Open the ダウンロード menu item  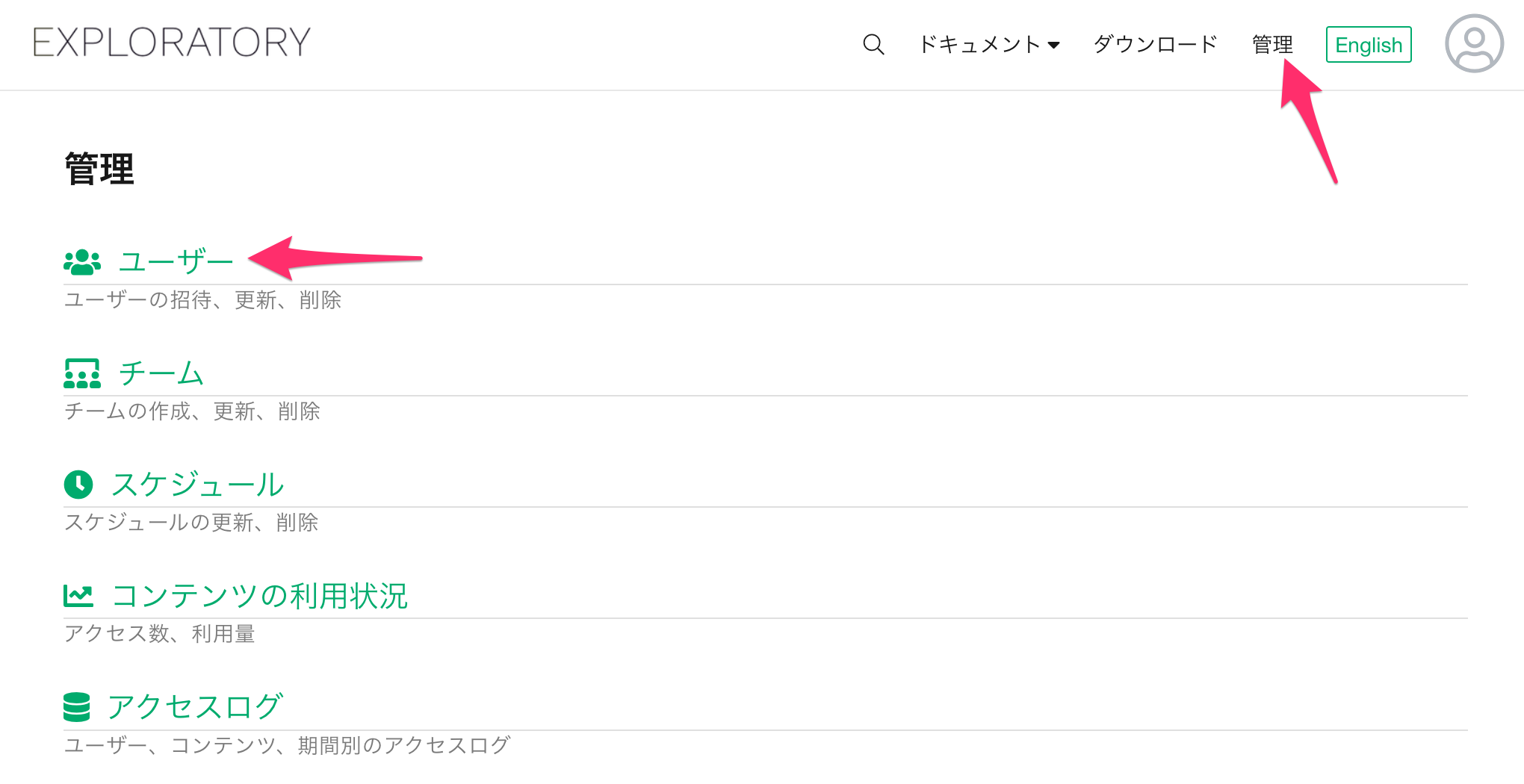tap(1156, 44)
